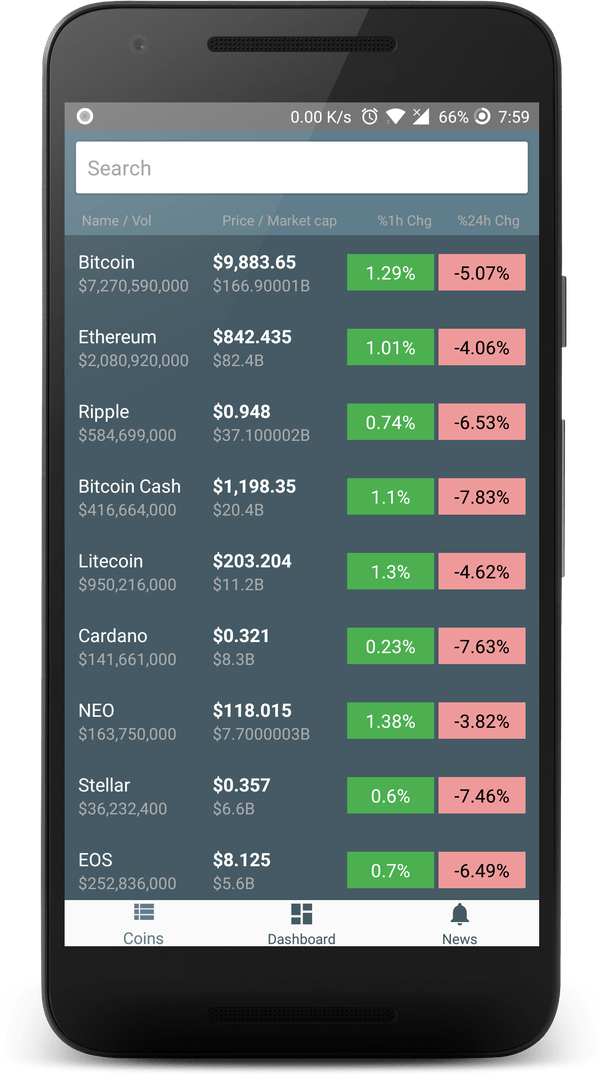Open the News bell icon
The image size is (602, 1075).
(459, 913)
